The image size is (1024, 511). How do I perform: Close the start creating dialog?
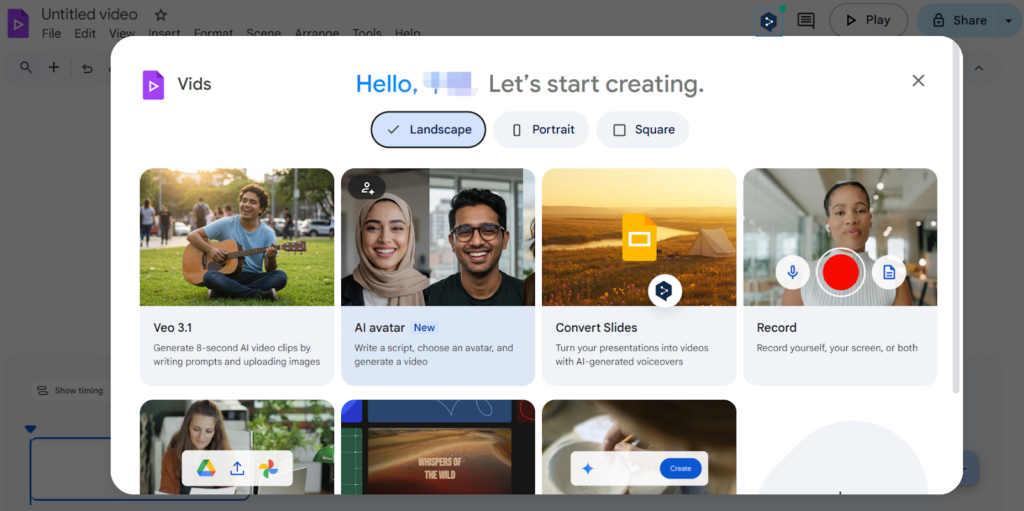[918, 81]
